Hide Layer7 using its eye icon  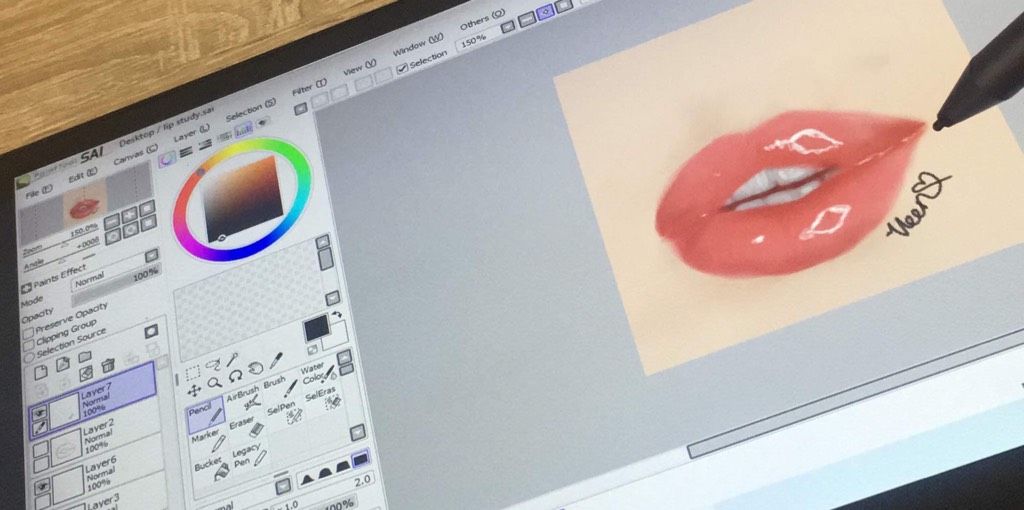40,412
